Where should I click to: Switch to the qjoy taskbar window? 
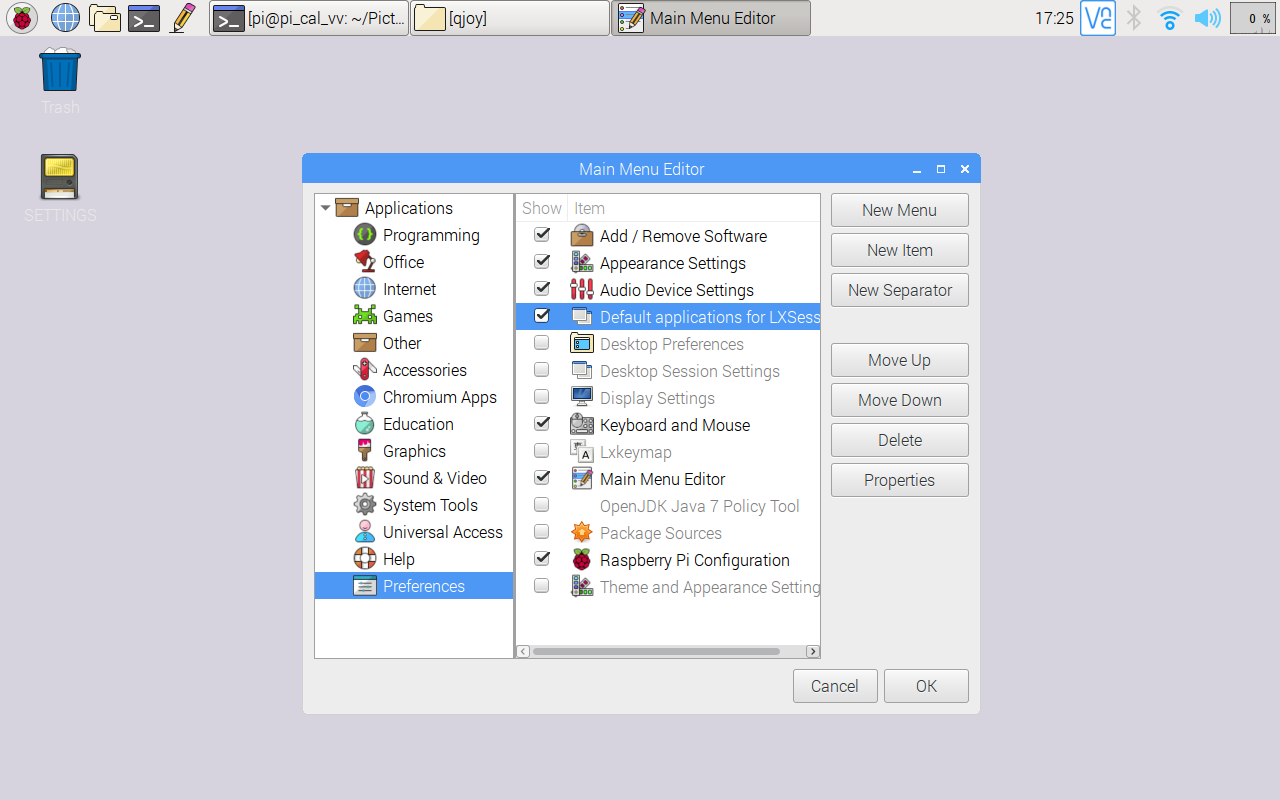(510, 17)
